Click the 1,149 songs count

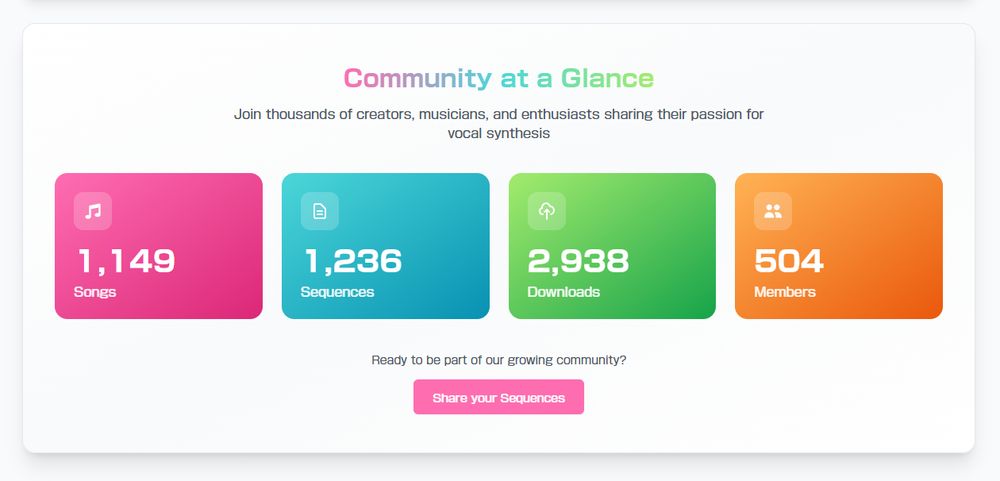tap(126, 261)
